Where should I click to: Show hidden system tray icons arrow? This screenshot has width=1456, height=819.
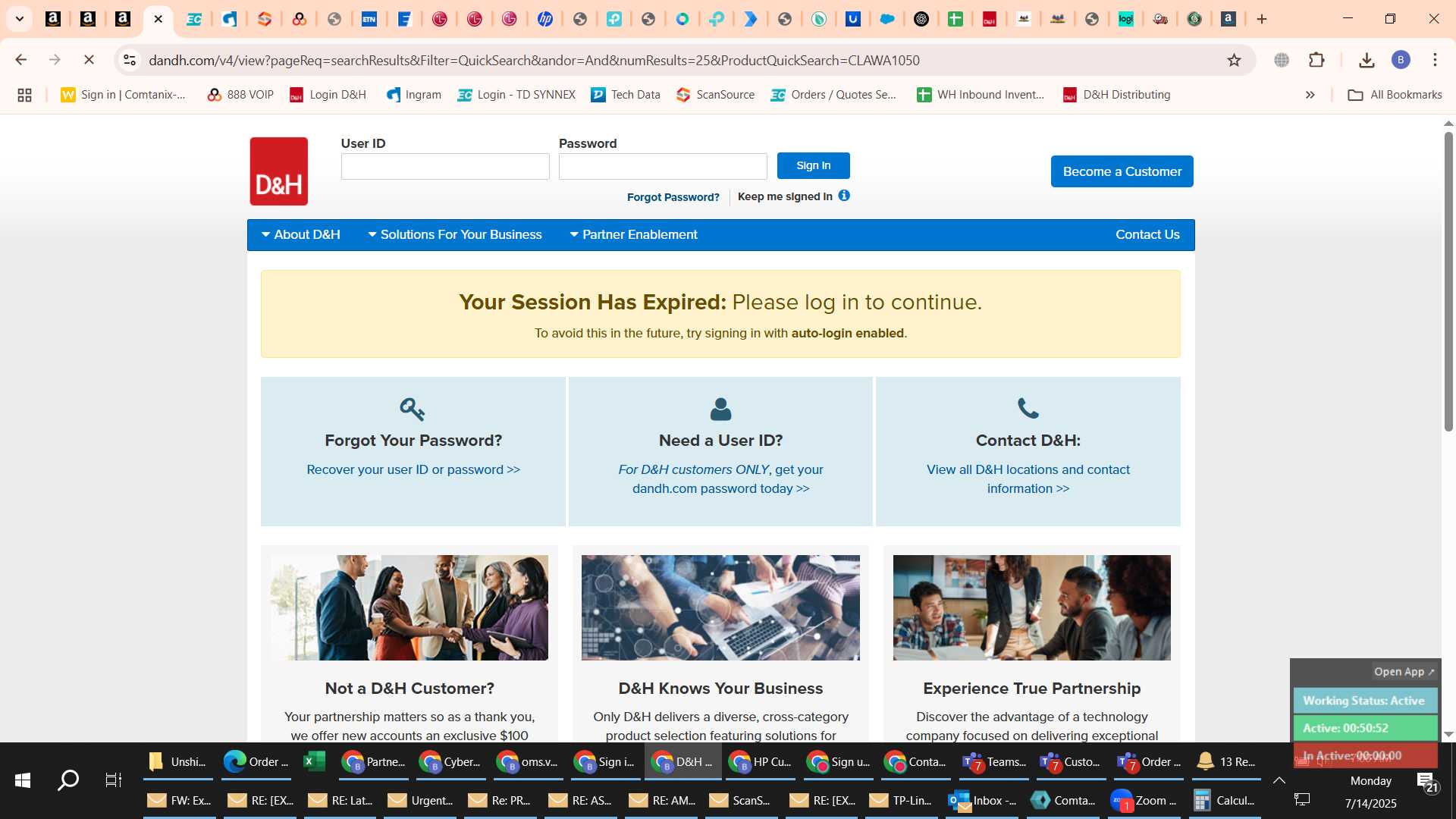(1279, 780)
